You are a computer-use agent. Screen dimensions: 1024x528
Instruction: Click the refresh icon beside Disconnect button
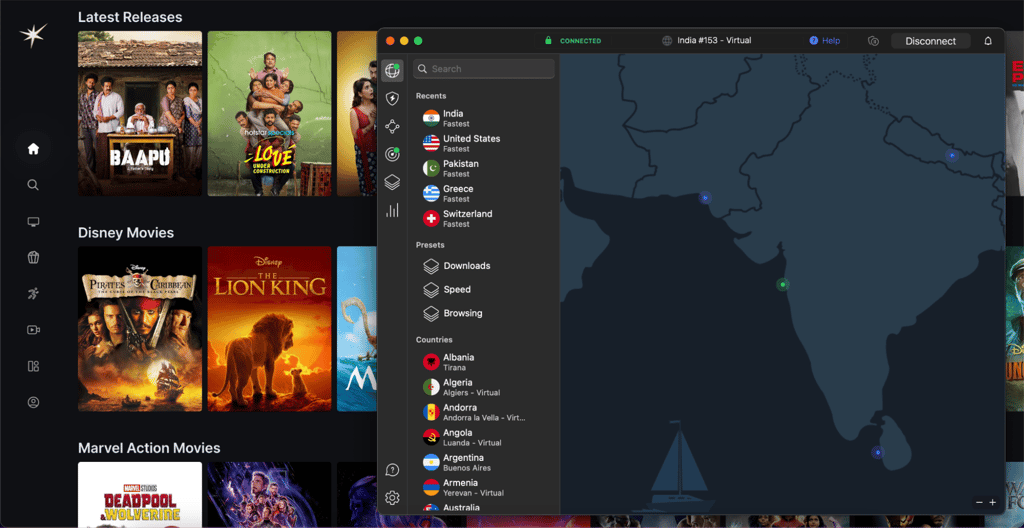click(x=873, y=41)
